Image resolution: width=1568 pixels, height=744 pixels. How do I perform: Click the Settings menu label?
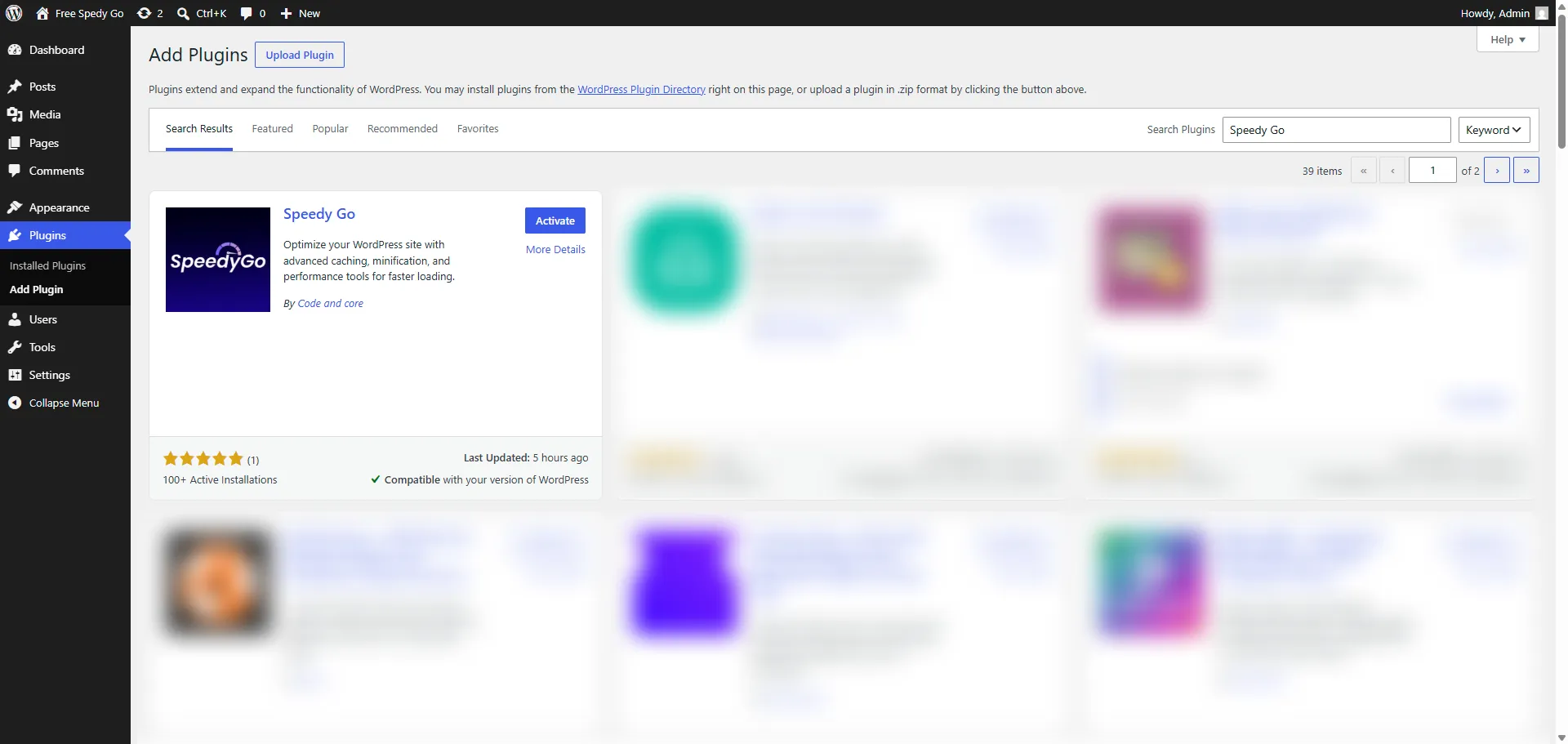pyautogui.click(x=50, y=375)
